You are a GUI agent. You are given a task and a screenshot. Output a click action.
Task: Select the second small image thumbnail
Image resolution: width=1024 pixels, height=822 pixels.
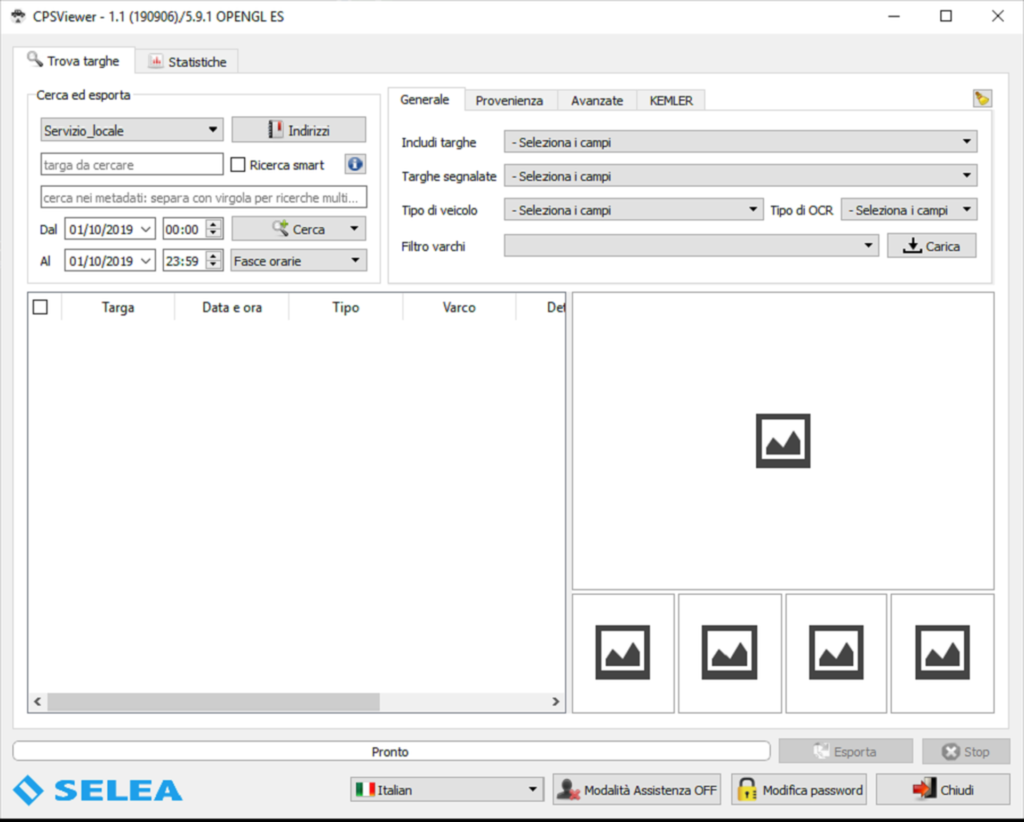[729, 653]
